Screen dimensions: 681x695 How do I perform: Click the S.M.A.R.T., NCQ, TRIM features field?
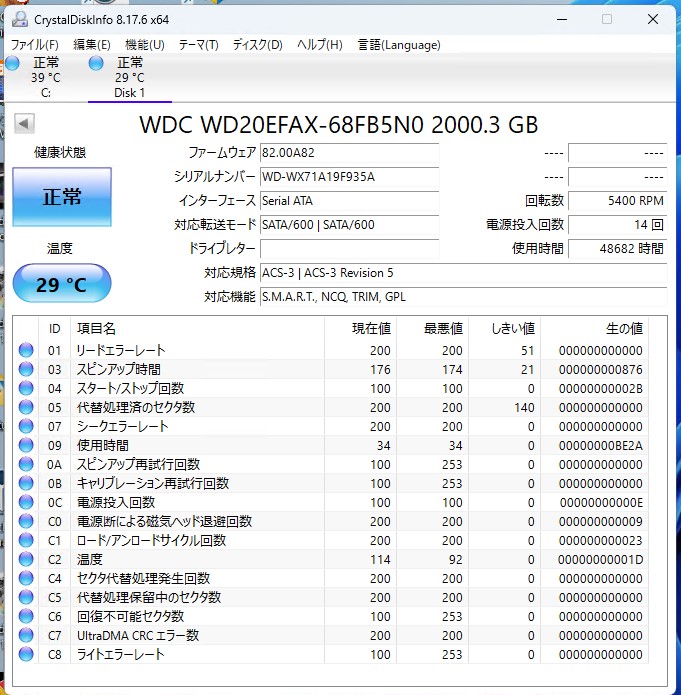click(463, 297)
